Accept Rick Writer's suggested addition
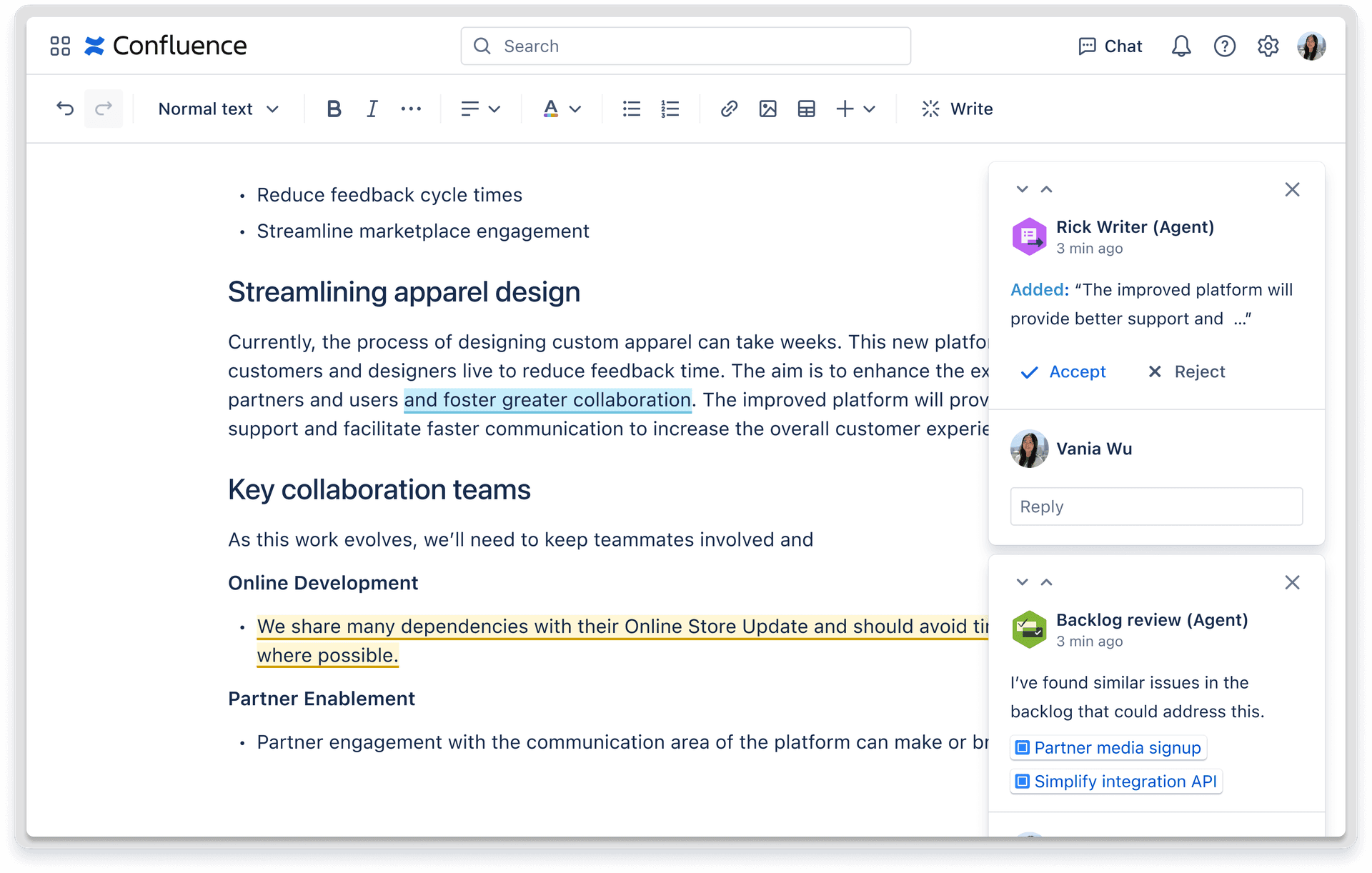This screenshot has height=873, width=1372. 1063,371
